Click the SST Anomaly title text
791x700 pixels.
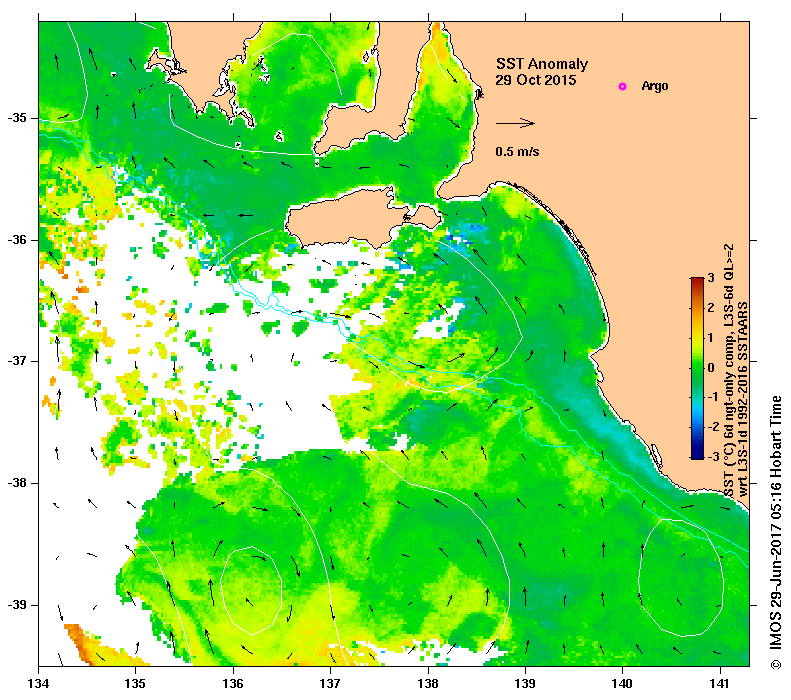pyautogui.click(x=542, y=64)
